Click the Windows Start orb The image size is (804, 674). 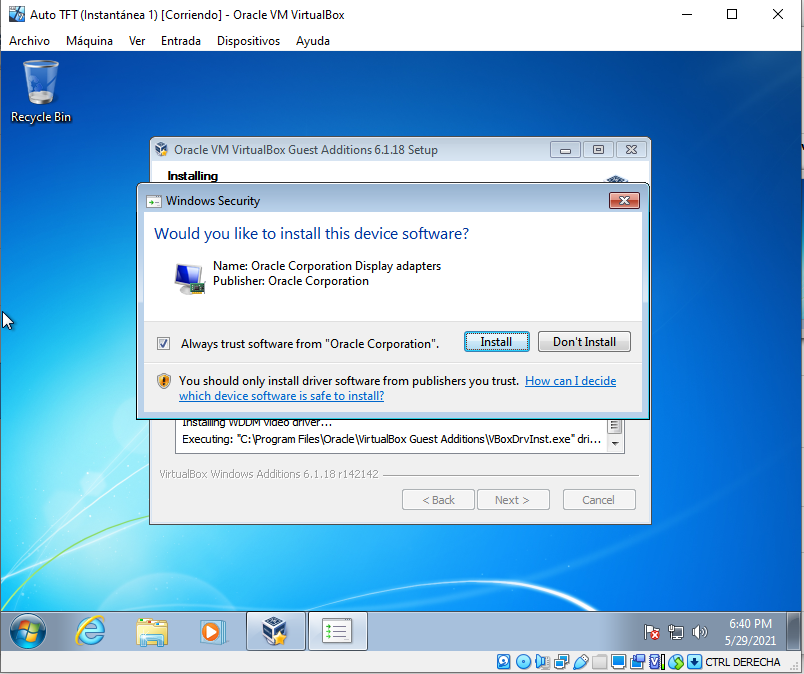28,631
